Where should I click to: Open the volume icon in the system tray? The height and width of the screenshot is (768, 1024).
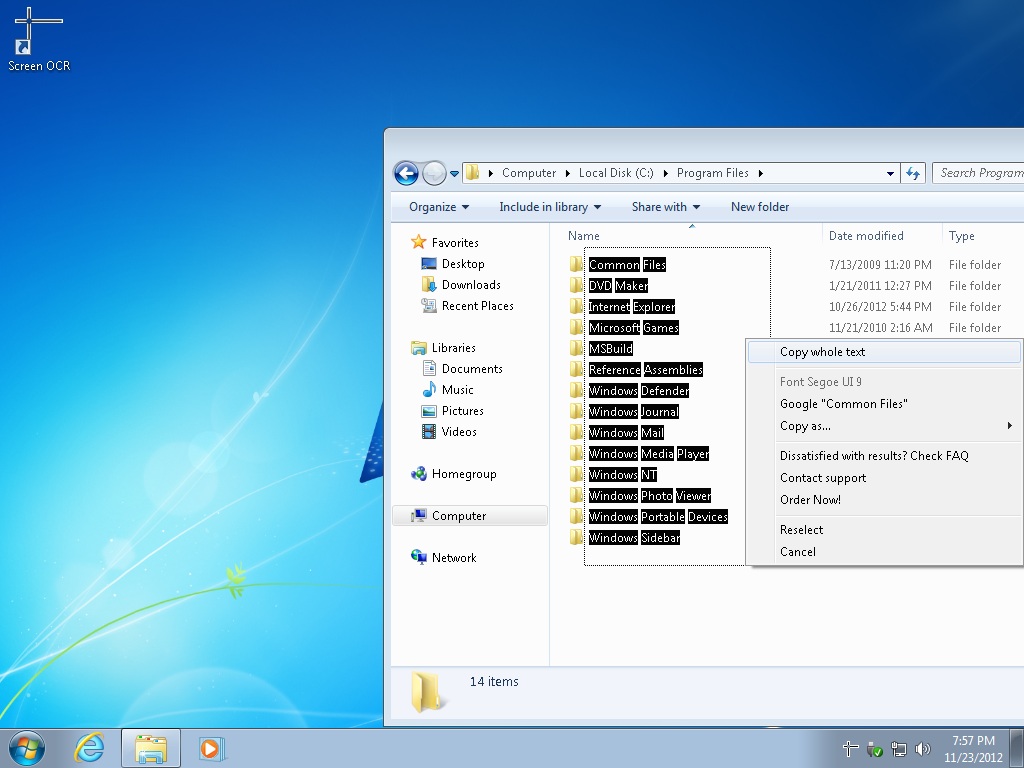923,748
